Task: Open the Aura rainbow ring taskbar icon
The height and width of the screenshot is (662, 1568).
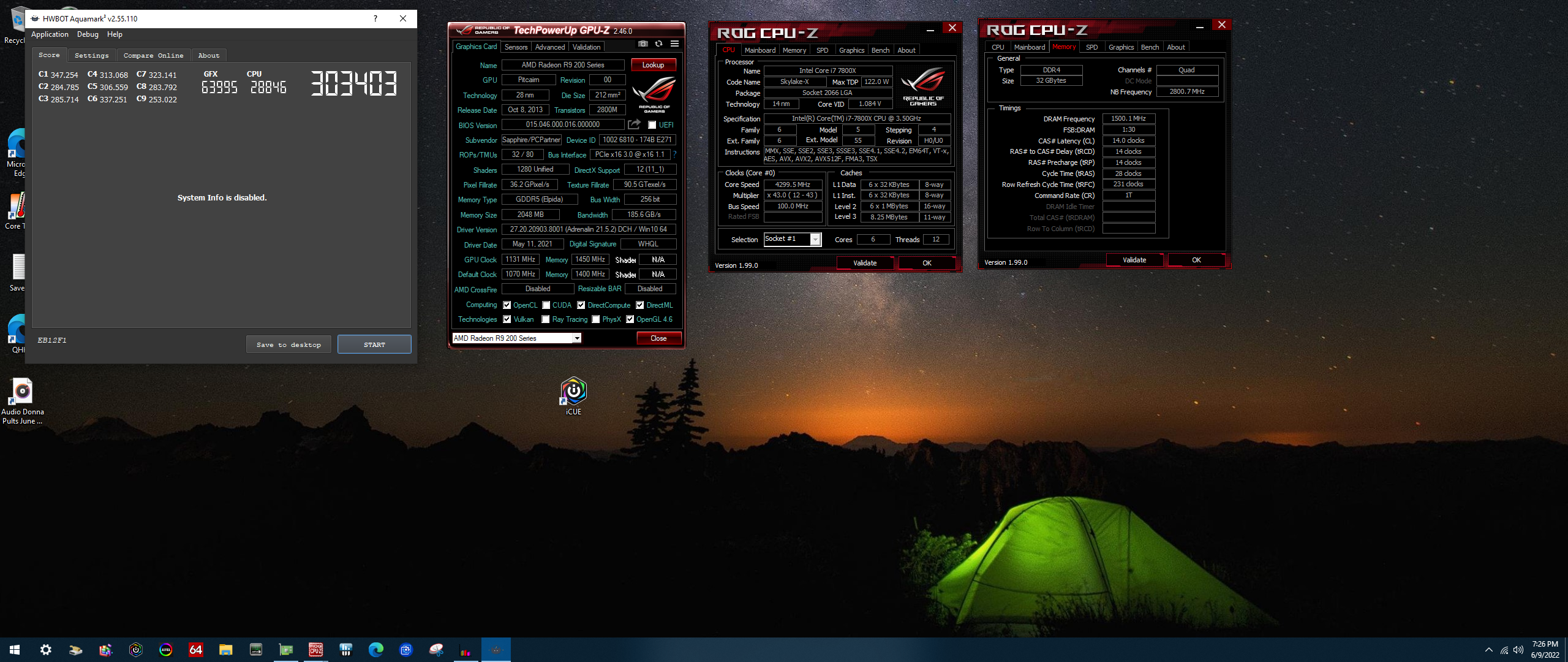Action: point(165,650)
